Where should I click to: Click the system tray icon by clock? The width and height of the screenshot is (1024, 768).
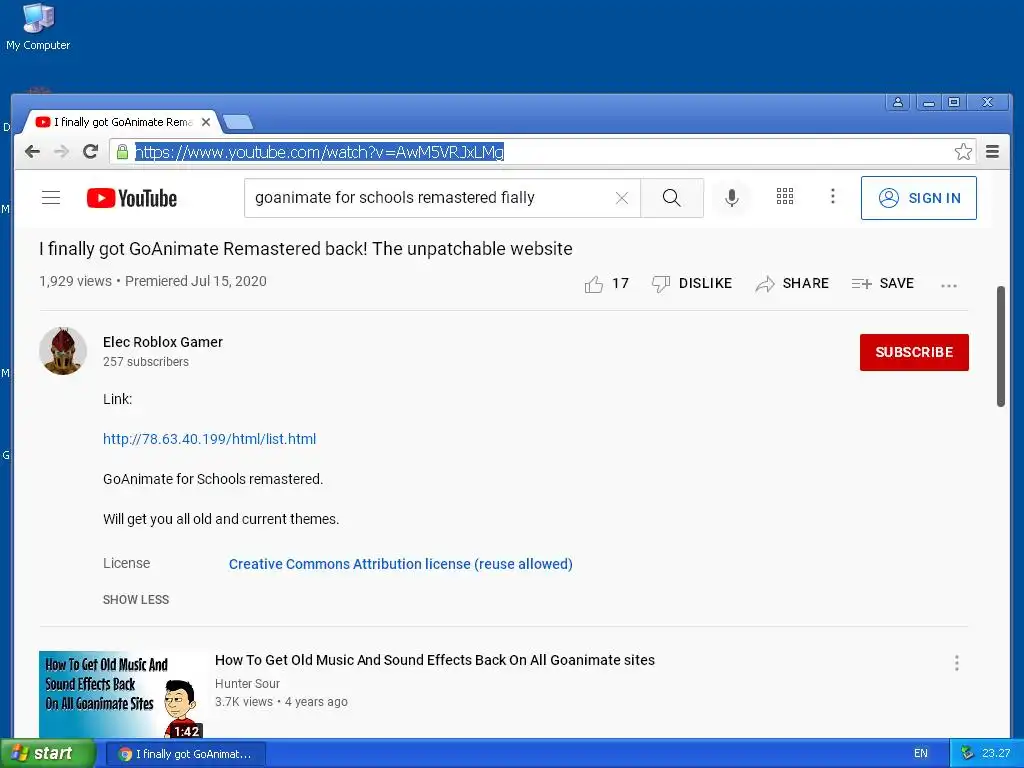point(967,754)
